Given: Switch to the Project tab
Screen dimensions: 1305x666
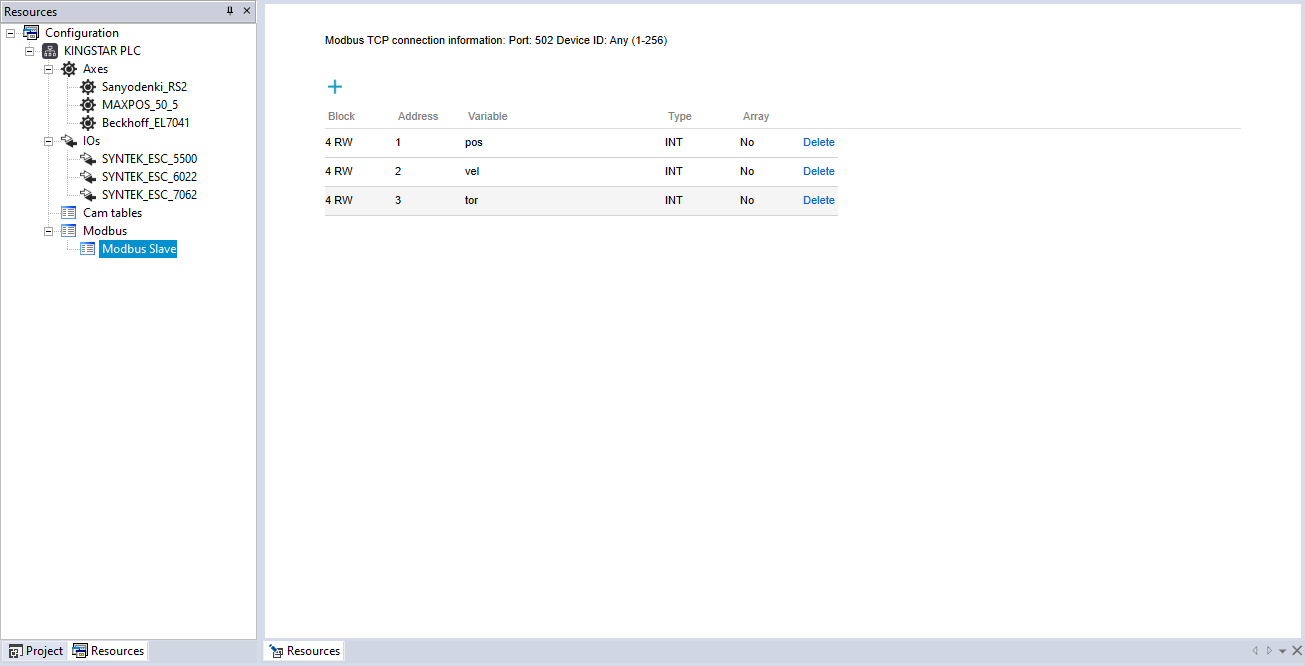Looking at the screenshot, I should [35, 651].
